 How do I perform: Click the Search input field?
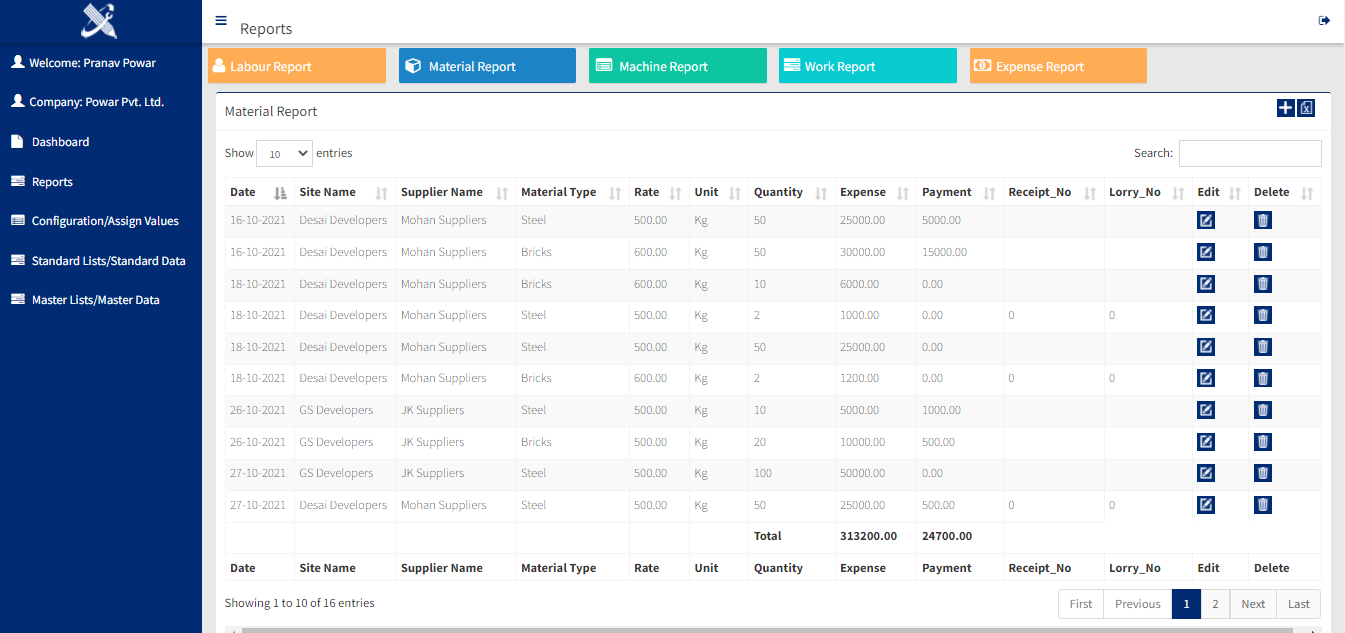(1250, 153)
